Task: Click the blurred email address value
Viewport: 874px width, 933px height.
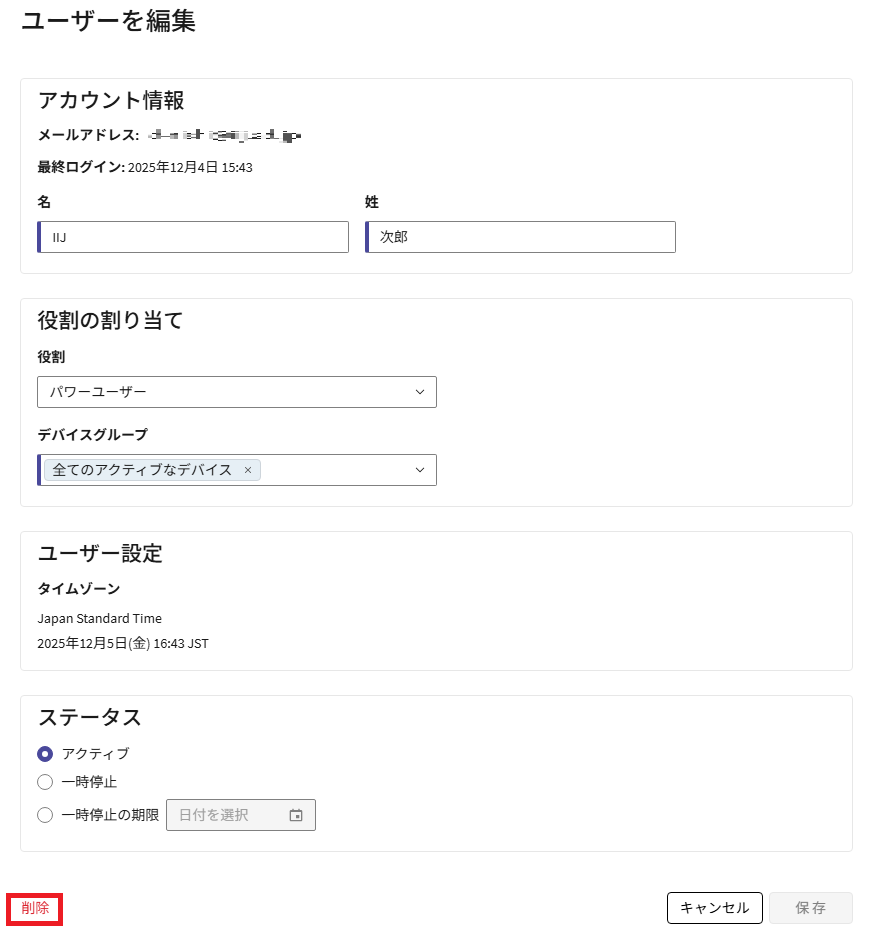Action: point(224,134)
